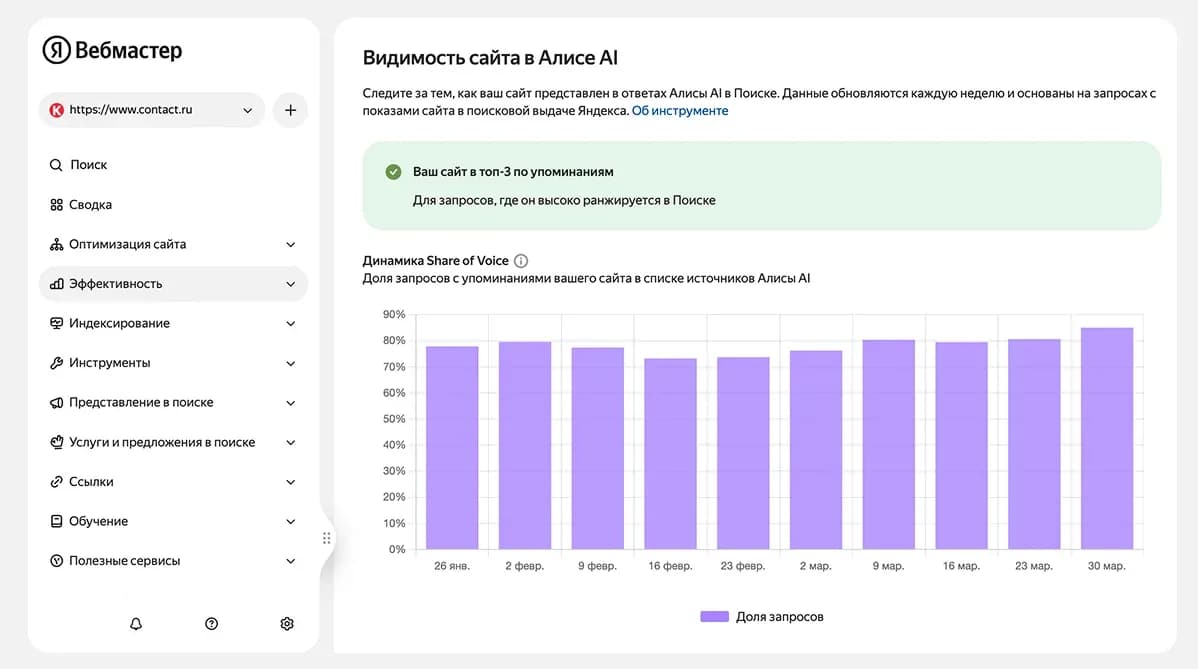
Task: Click the 90% axis label
Action: pos(394,315)
